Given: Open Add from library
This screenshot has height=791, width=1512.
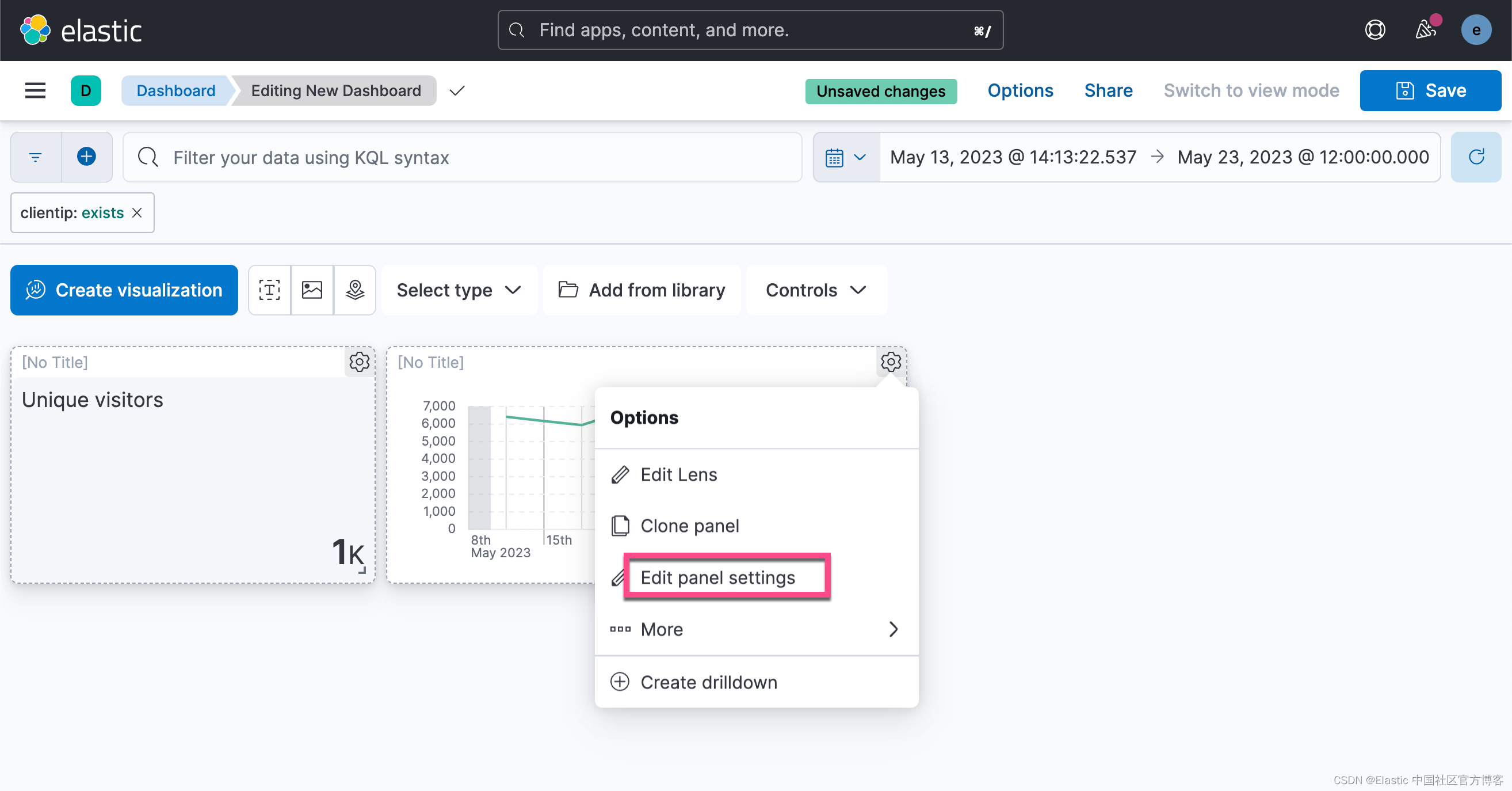Looking at the screenshot, I should [642, 290].
